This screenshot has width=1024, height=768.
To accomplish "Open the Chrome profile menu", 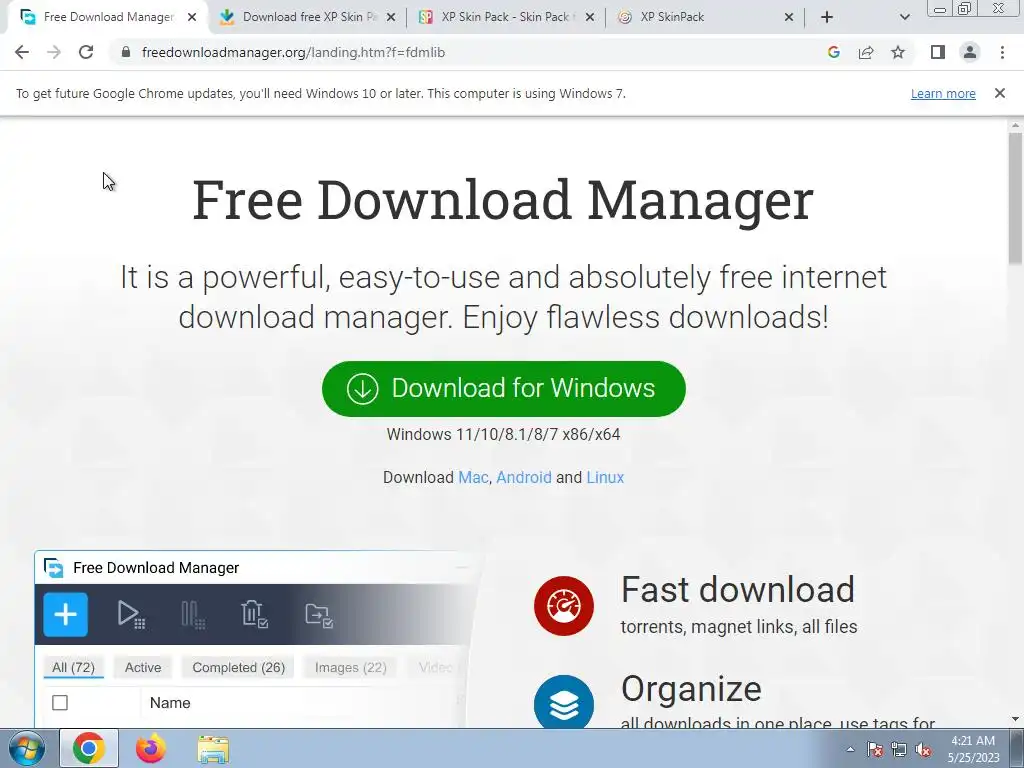I will pyautogui.click(x=970, y=52).
